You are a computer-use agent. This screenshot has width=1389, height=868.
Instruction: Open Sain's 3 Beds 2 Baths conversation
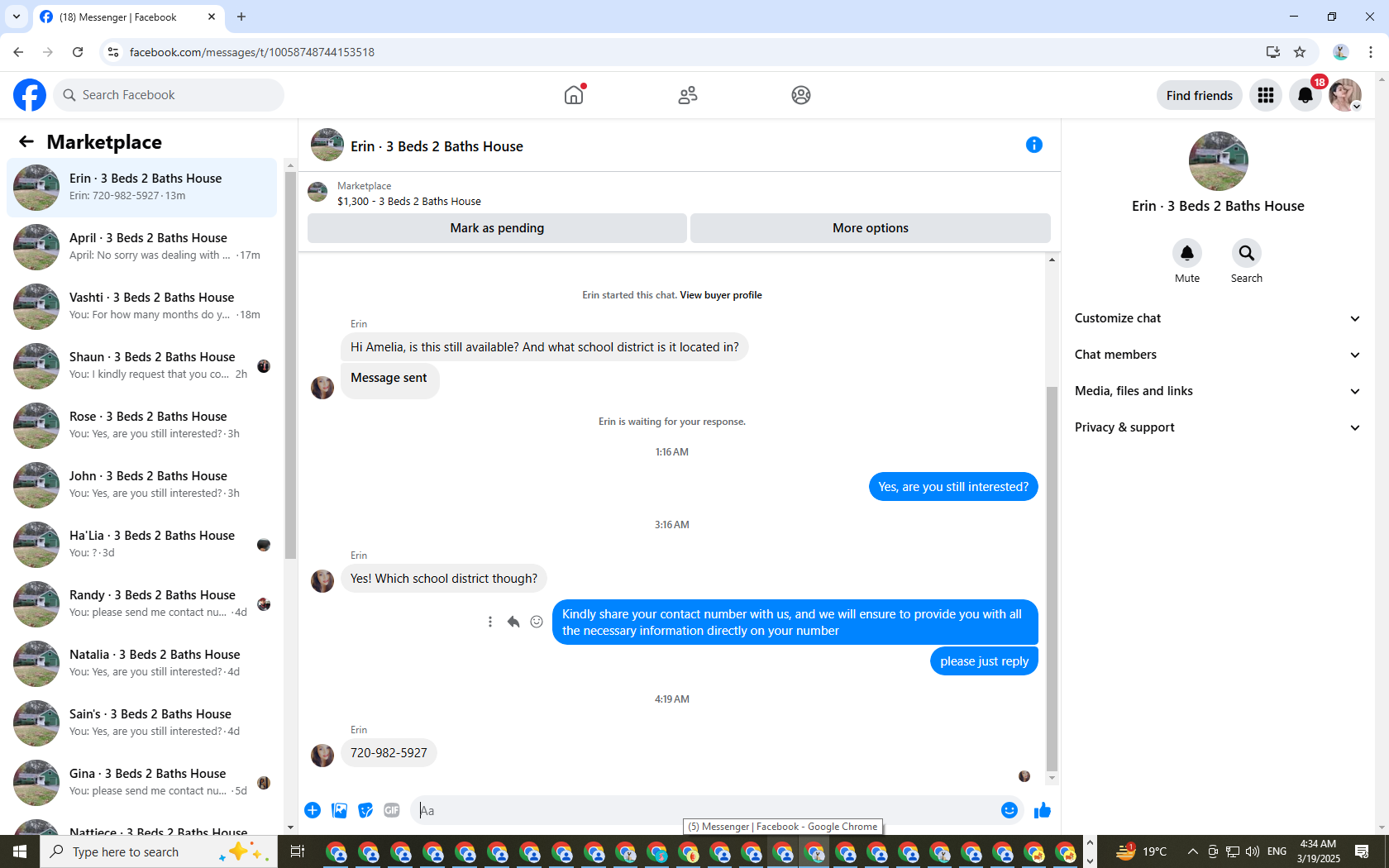(142, 723)
